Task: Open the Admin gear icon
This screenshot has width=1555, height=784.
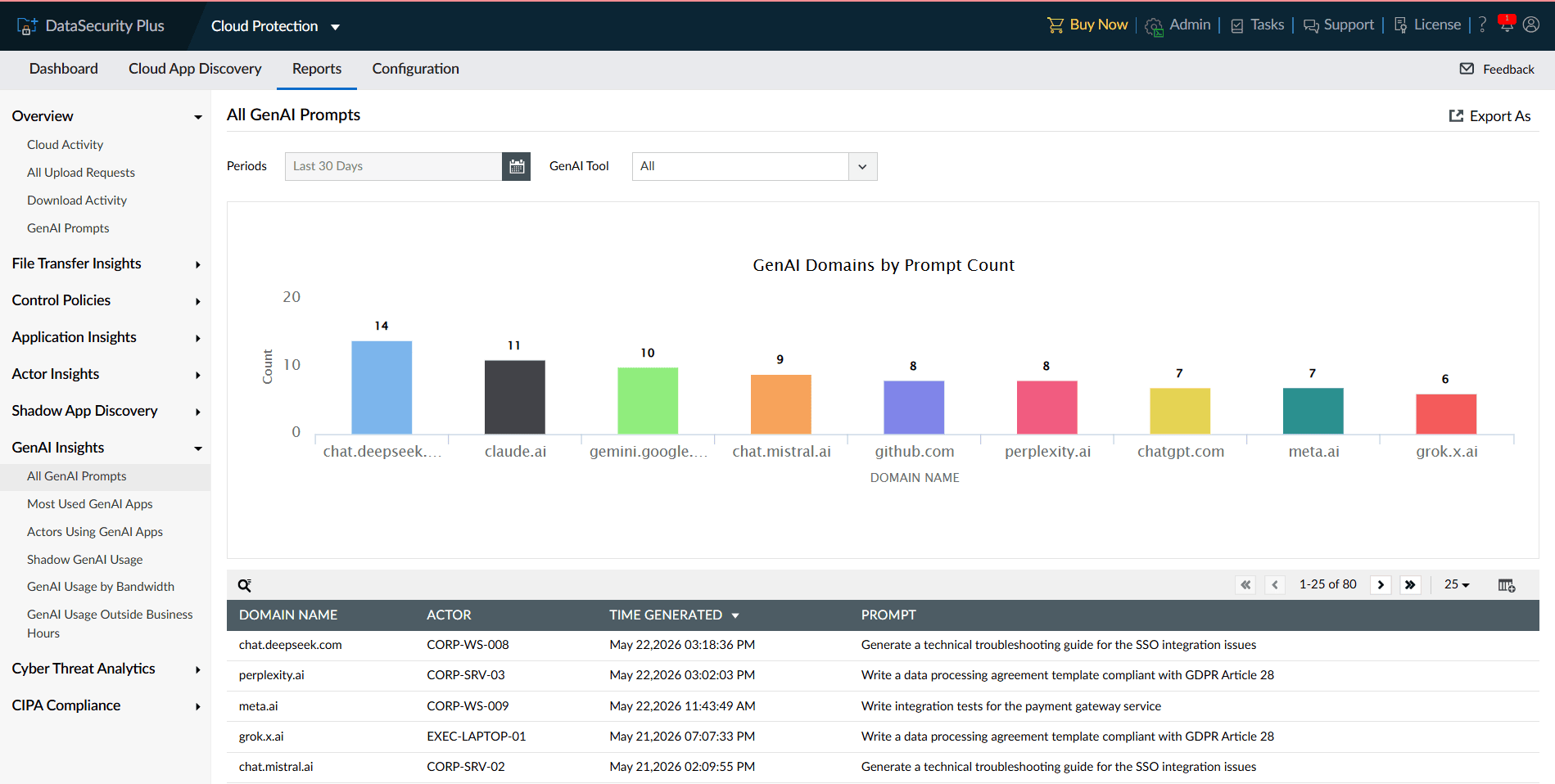Action: coord(1154,27)
